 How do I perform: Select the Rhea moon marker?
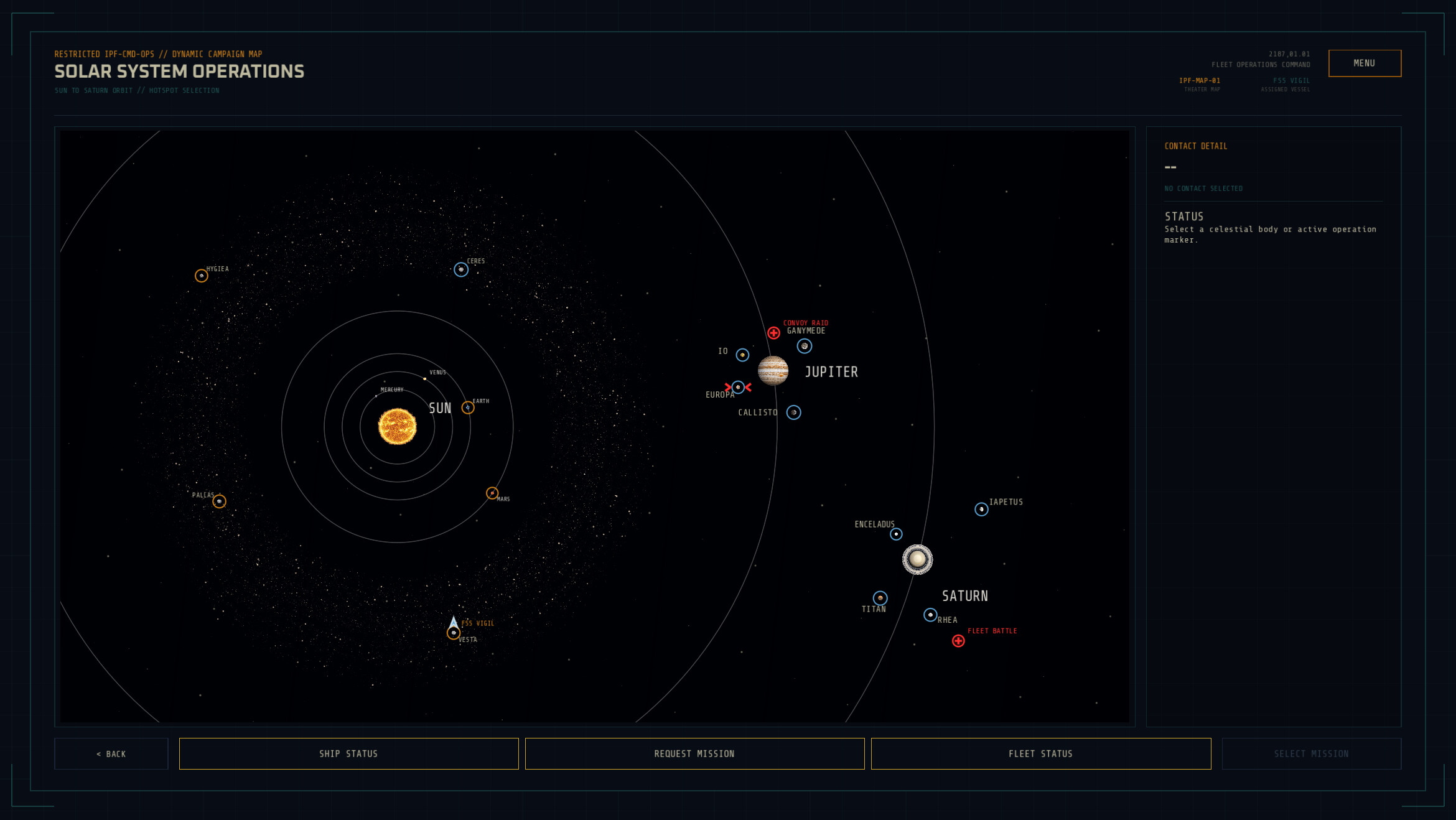pos(930,615)
